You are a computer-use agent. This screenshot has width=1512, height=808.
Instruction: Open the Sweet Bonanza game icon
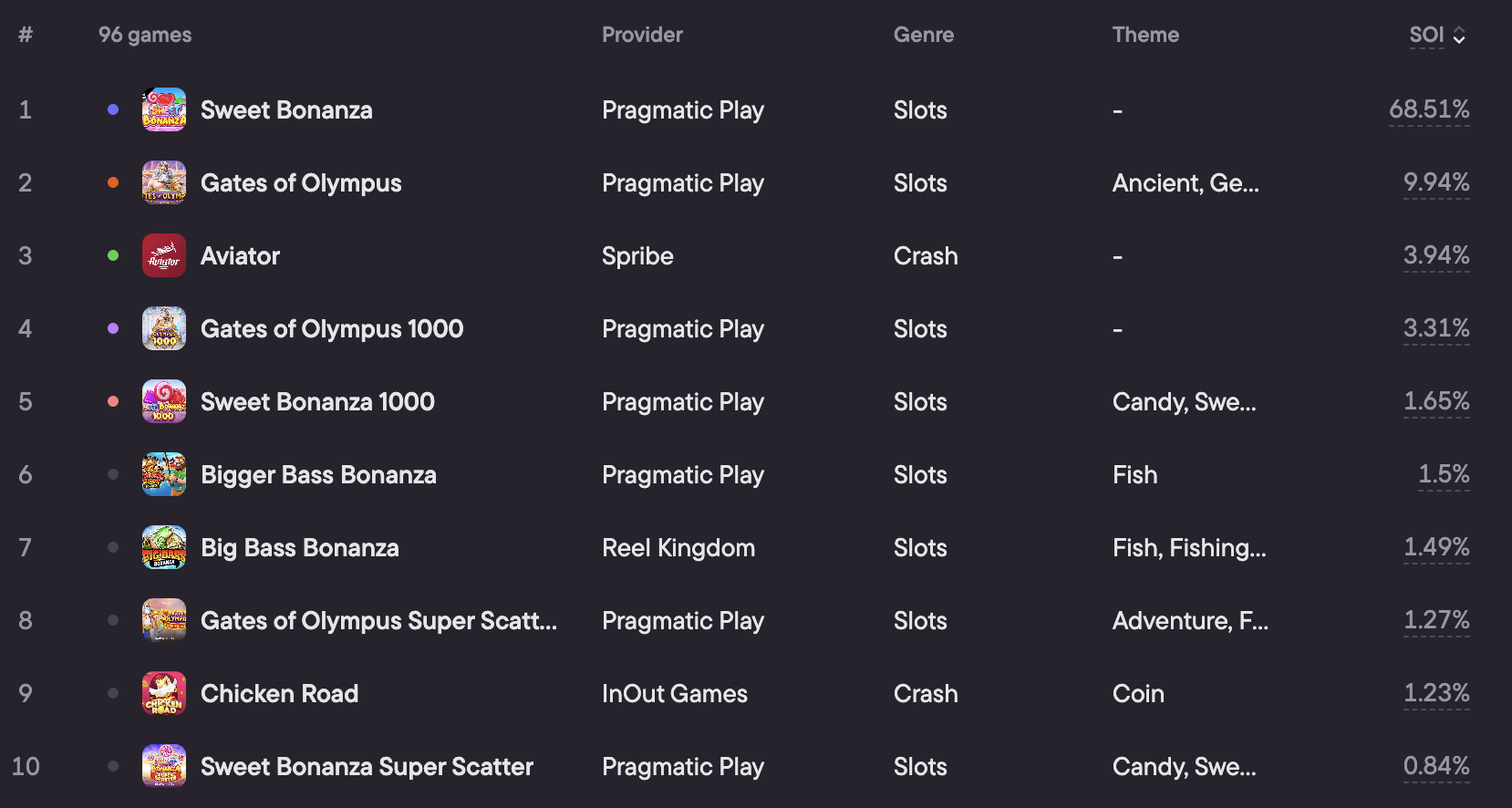[164, 109]
